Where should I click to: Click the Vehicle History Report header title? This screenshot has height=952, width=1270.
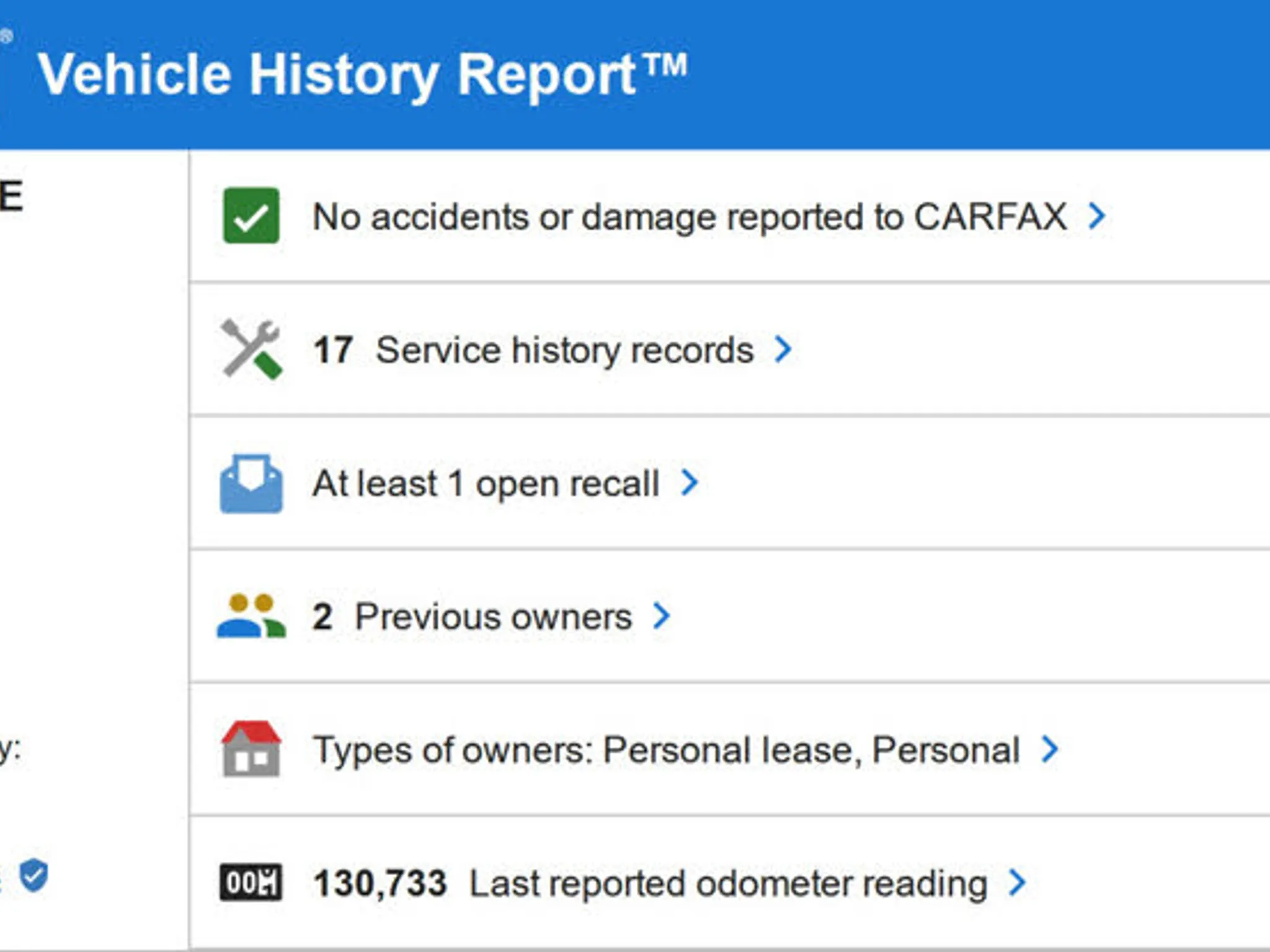(362, 74)
